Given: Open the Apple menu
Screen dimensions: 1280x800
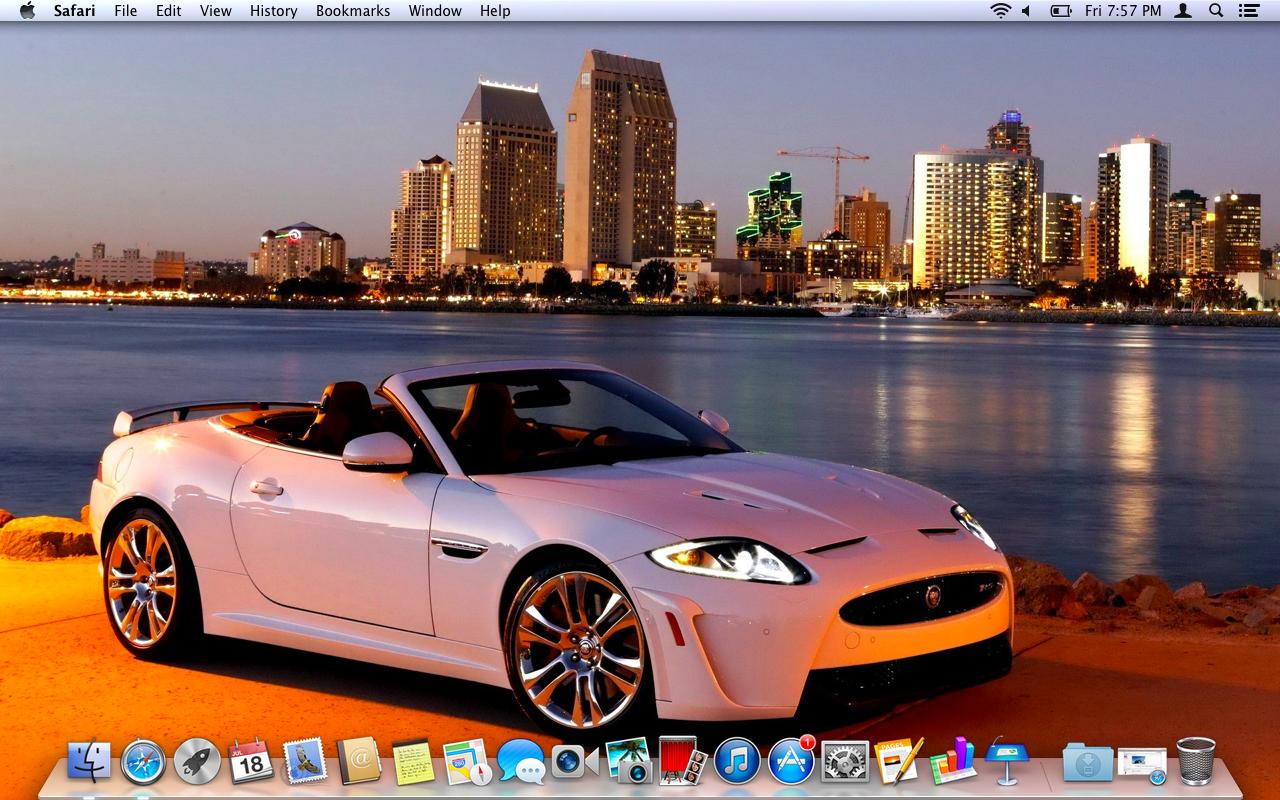Looking at the screenshot, I should [x=27, y=10].
